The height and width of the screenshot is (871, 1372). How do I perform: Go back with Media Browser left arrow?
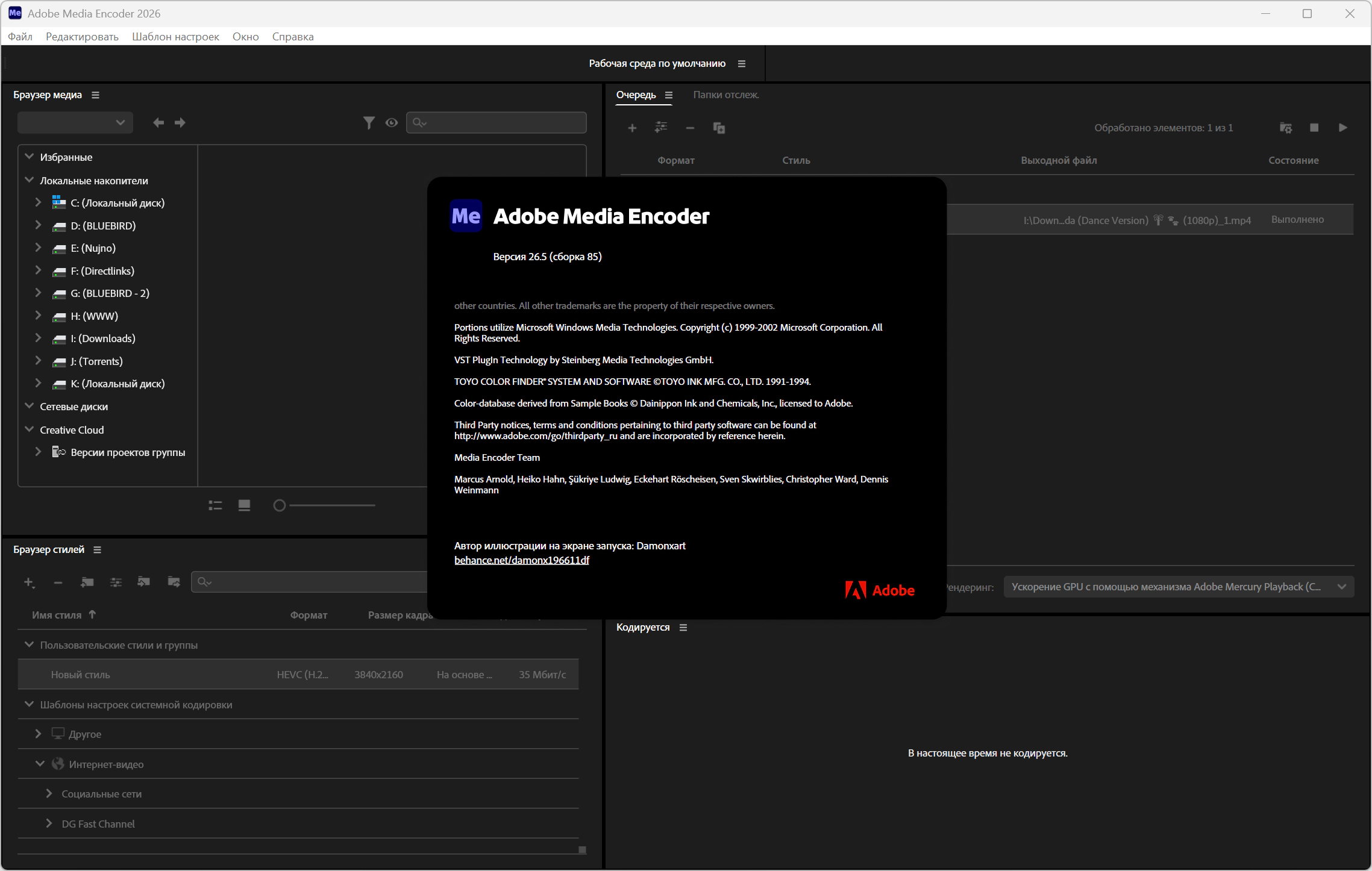click(x=158, y=123)
